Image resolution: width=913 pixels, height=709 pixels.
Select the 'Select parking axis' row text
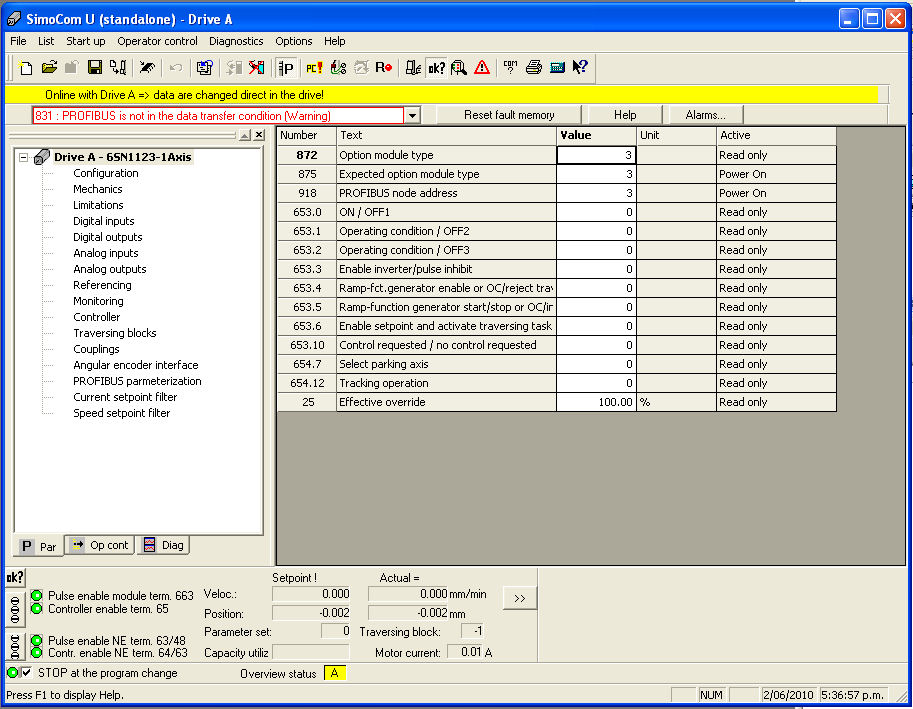tap(384, 364)
